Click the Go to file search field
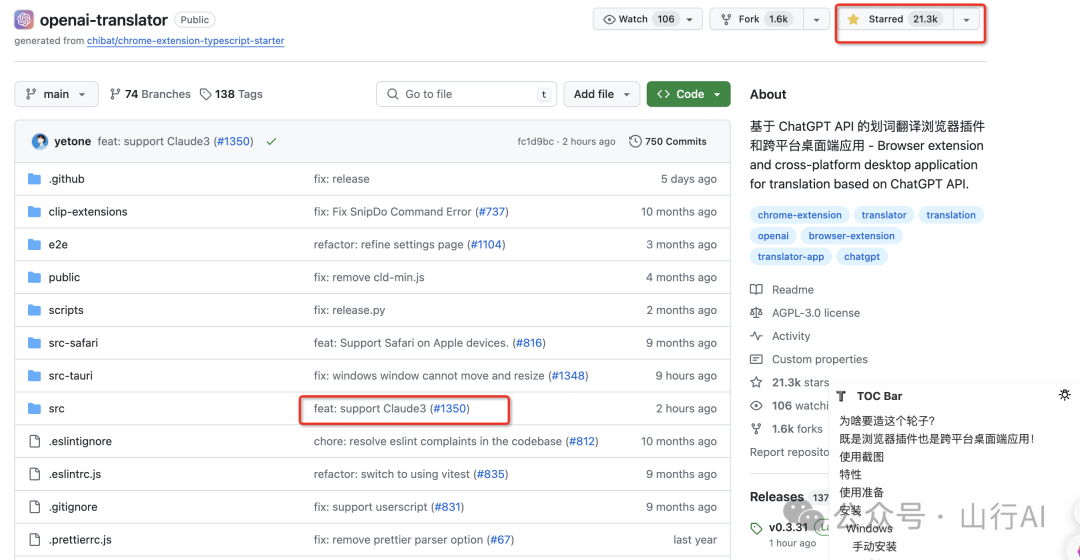1080x560 pixels. (x=465, y=94)
